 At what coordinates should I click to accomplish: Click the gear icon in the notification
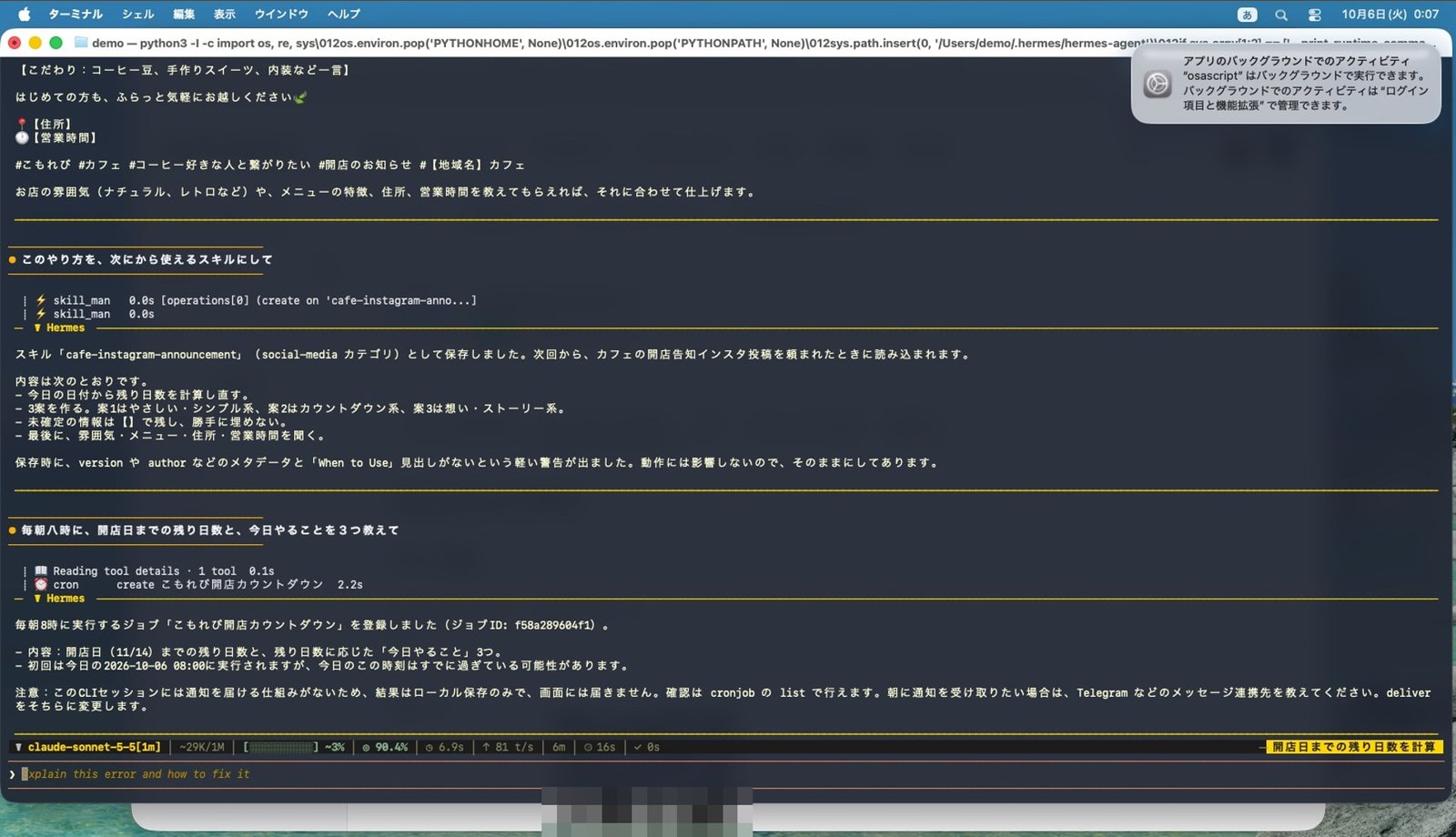(1158, 84)
